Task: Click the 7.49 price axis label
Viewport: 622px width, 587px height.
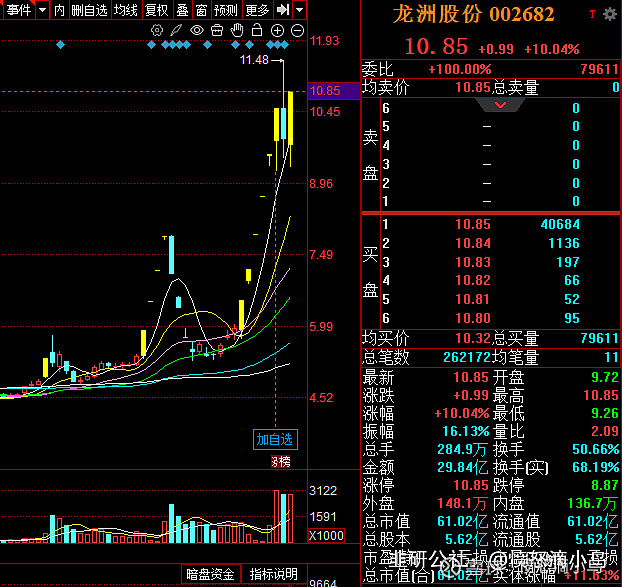Action: point(321,255)
